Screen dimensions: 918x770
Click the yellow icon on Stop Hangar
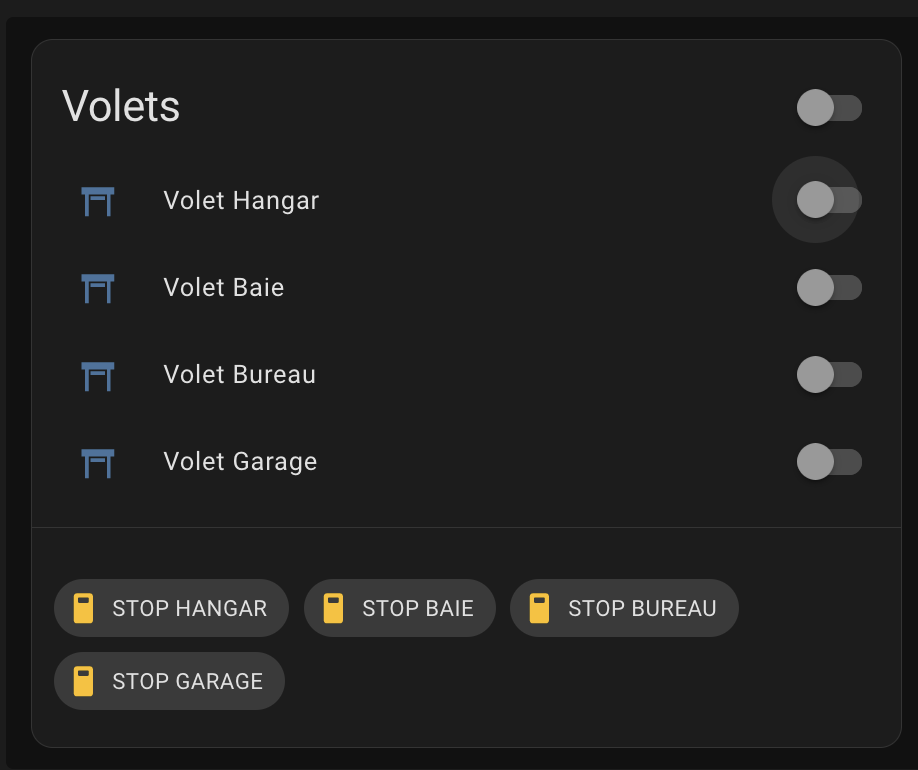tap(83, 608)
